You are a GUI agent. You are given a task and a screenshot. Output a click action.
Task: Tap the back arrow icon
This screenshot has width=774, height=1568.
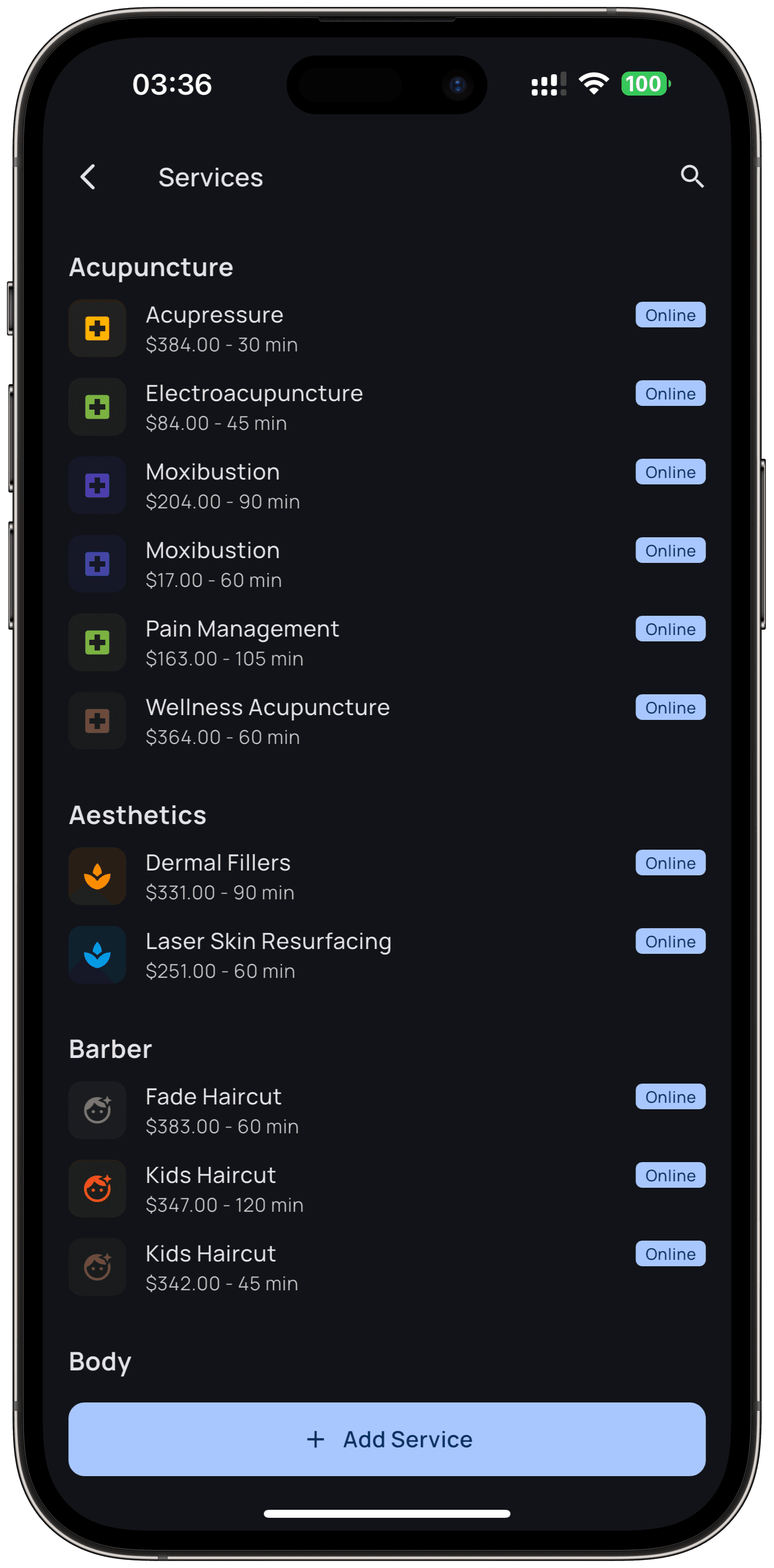click(x=88, y=177)
